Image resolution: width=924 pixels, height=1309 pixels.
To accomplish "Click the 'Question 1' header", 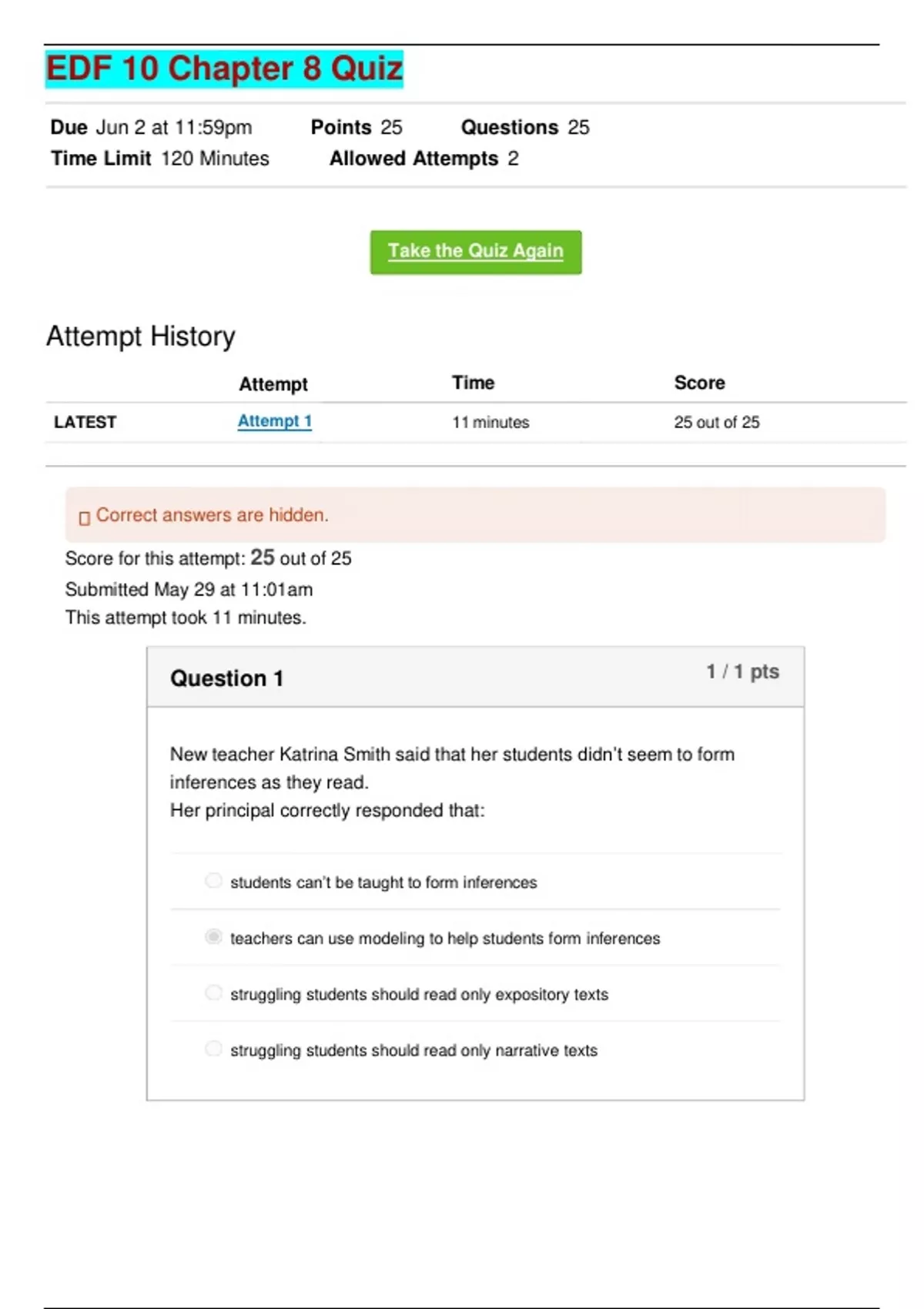I will [x=226, y=678].
